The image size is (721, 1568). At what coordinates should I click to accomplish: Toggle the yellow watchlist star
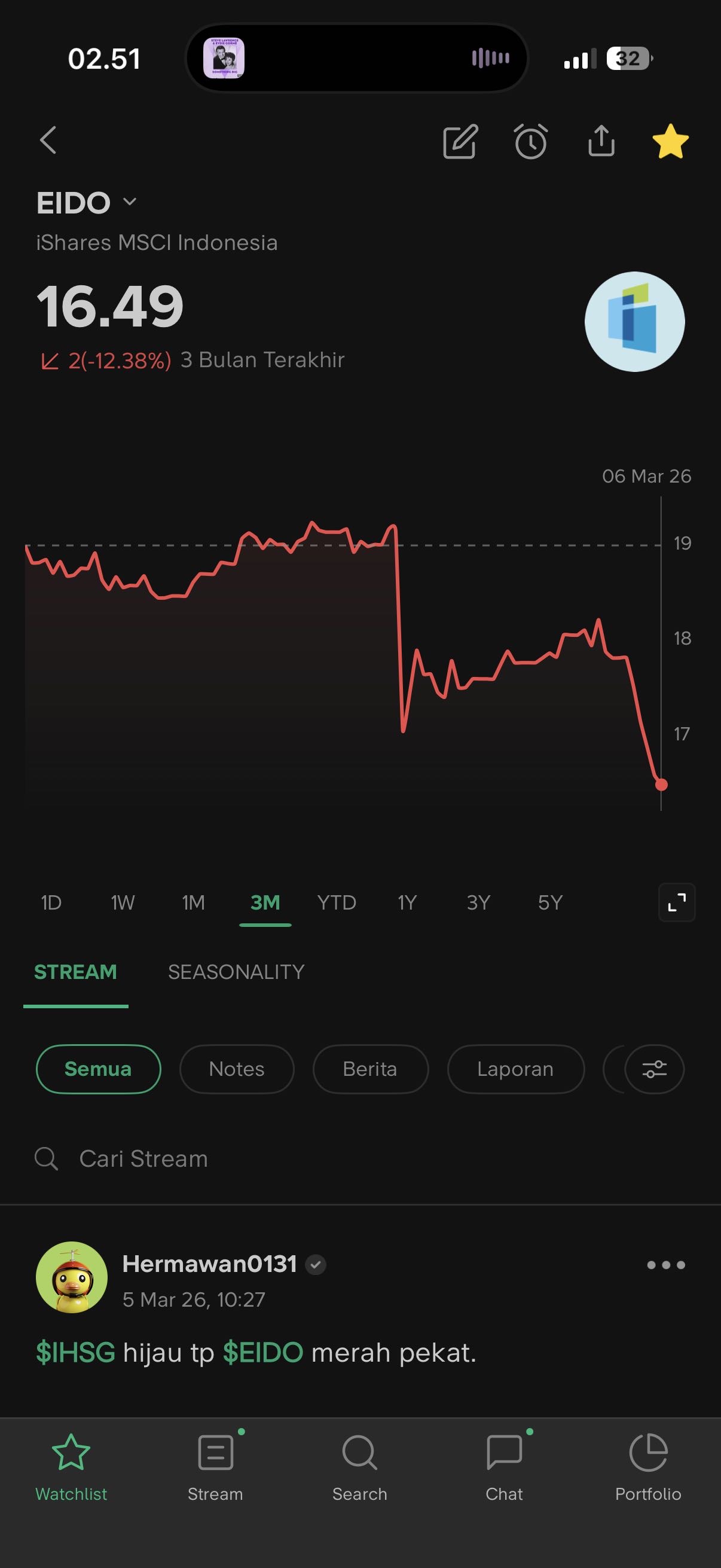tap(671, 141)
